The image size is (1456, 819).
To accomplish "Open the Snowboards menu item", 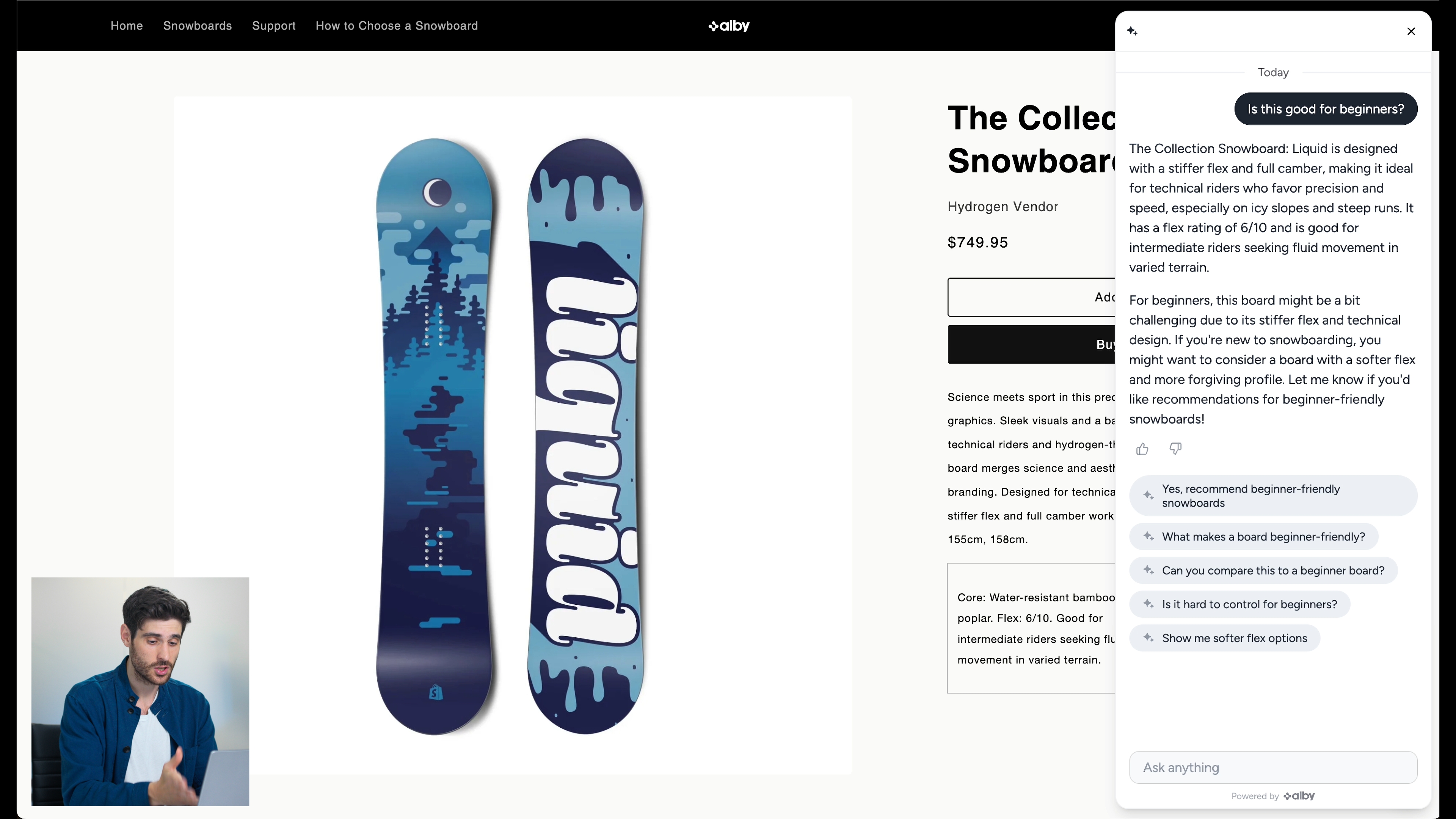I will pos(197,26).
